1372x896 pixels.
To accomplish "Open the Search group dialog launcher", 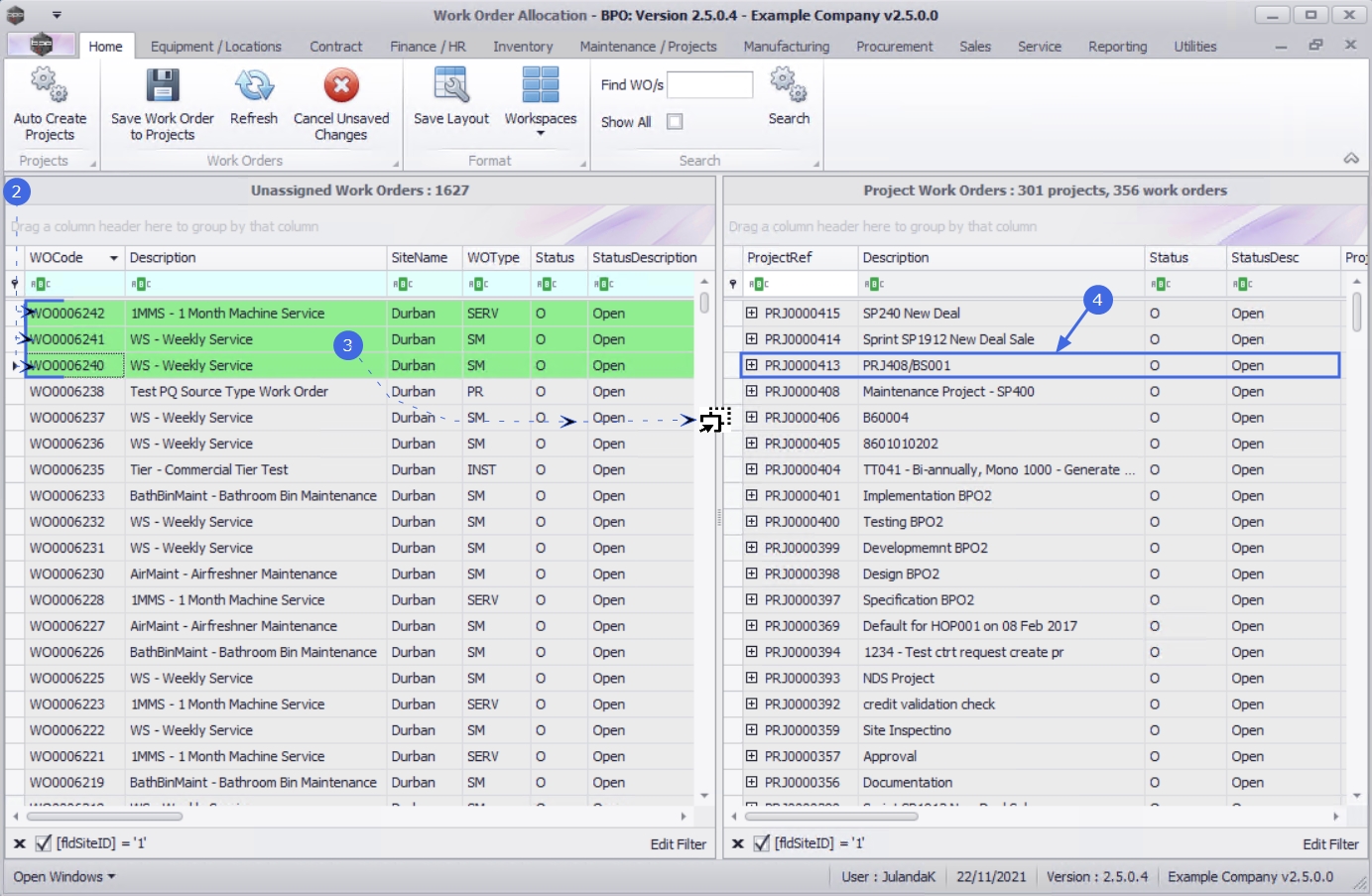I will coord(816,164).
